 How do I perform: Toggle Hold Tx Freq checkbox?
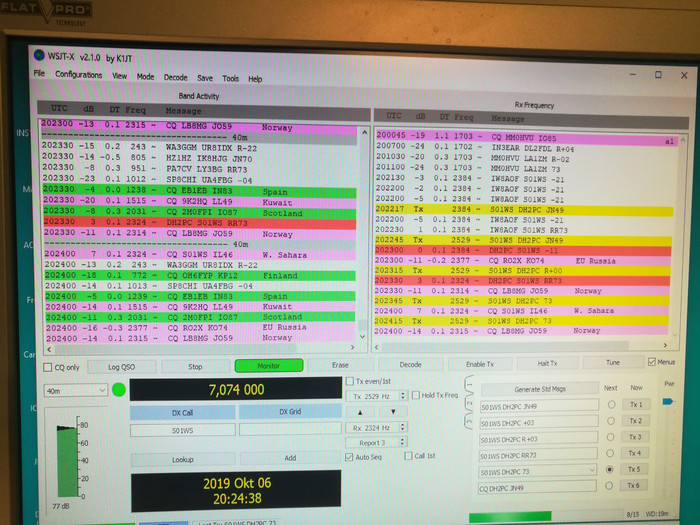[x=416, y=395]
